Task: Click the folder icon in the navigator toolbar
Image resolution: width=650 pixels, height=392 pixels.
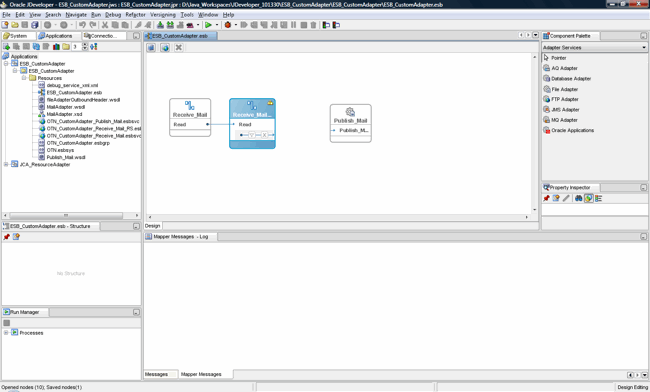Action: pyautogui.click(x=66, y=46)
